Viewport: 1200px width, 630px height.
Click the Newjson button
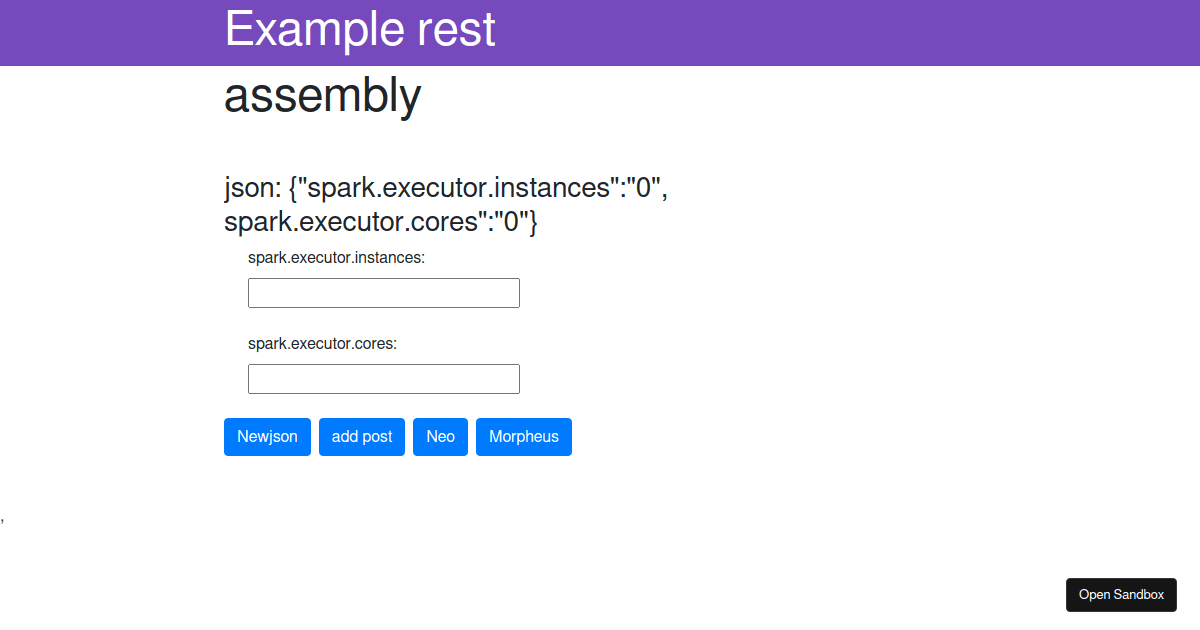[x=267, y=436]
